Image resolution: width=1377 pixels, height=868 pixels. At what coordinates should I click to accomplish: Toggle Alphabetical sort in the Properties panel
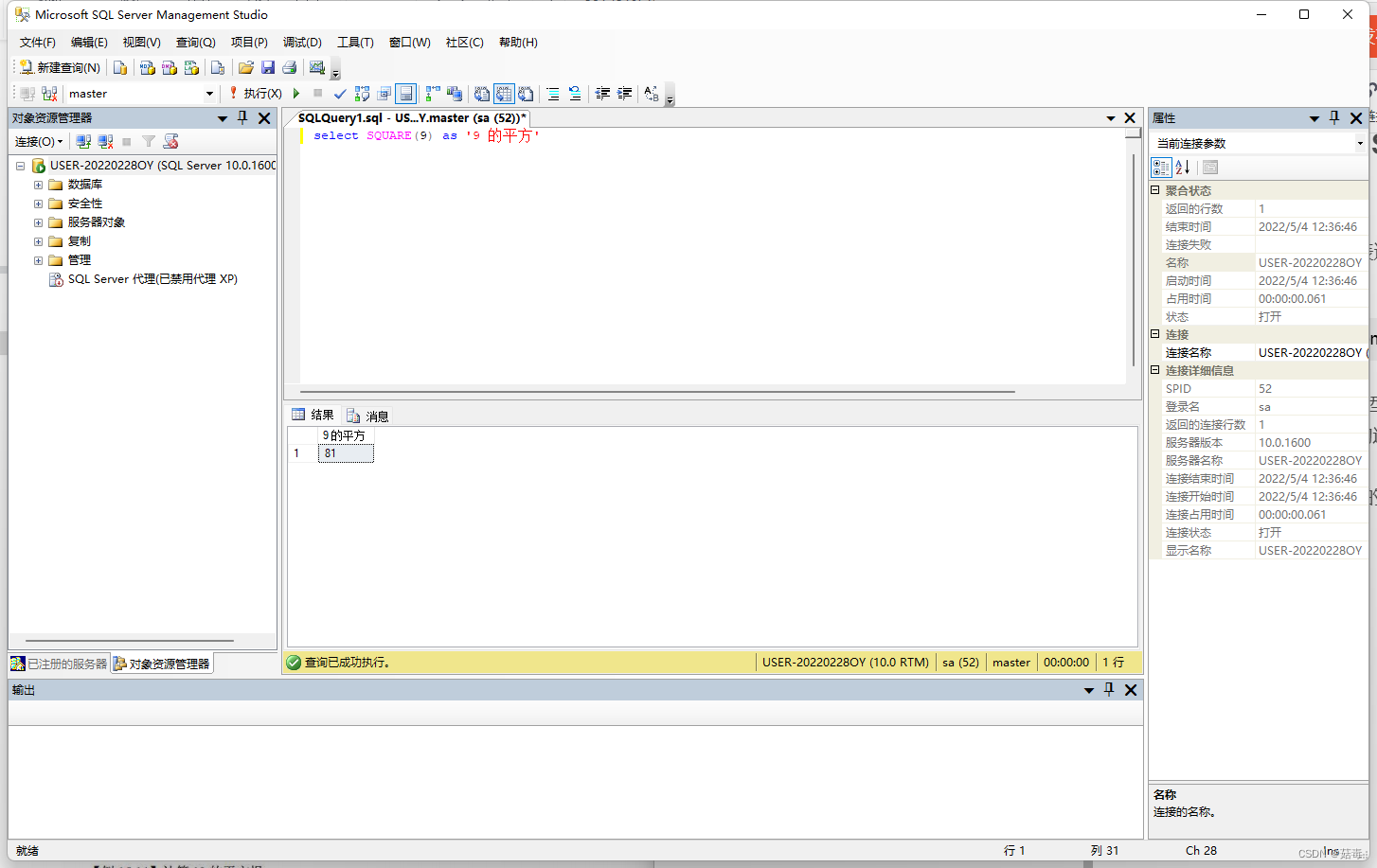[1183, 168]
